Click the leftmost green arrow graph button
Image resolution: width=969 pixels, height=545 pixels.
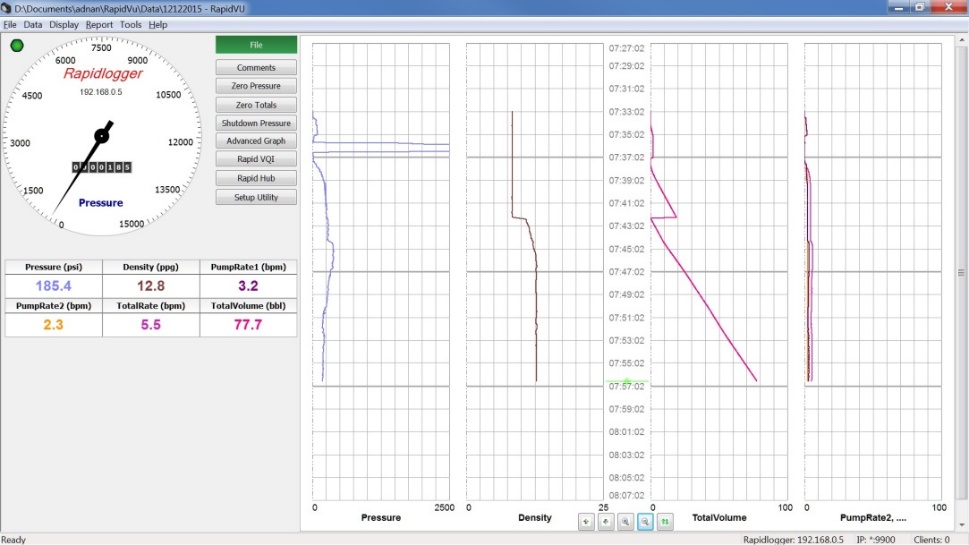(x=586, y=521)
